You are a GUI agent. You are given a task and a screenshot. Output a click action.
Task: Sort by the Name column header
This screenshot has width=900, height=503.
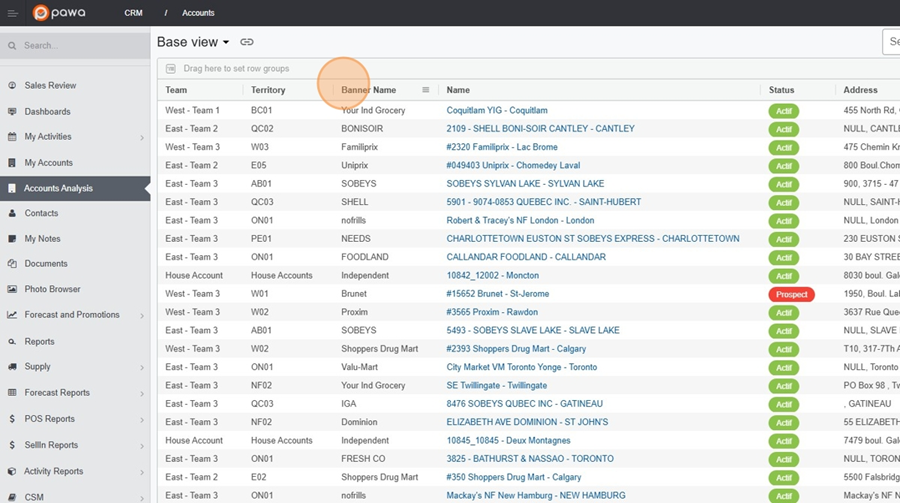click(458, 90)
